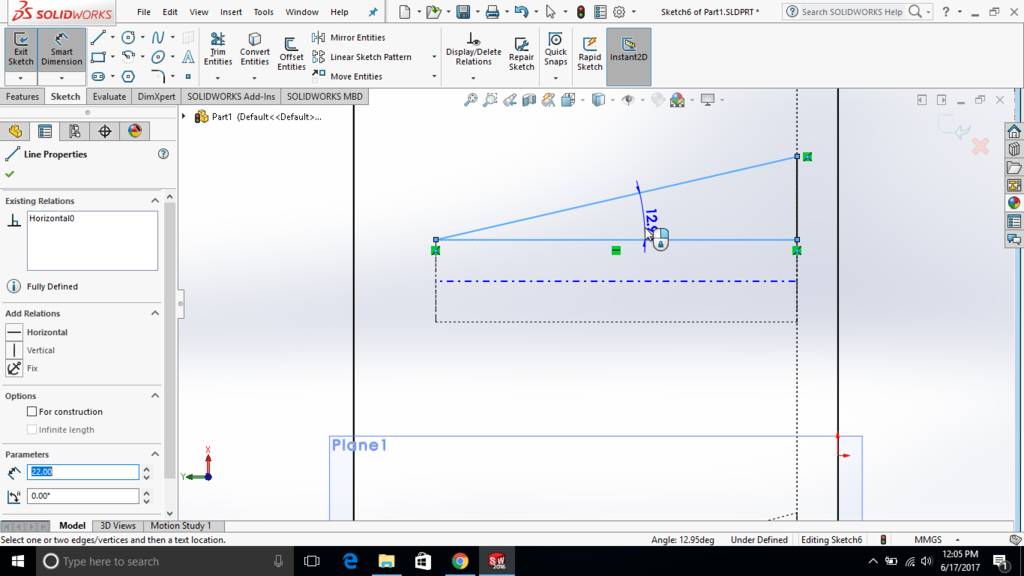
Task: Click the Undo icon
Action: [521, 12]
